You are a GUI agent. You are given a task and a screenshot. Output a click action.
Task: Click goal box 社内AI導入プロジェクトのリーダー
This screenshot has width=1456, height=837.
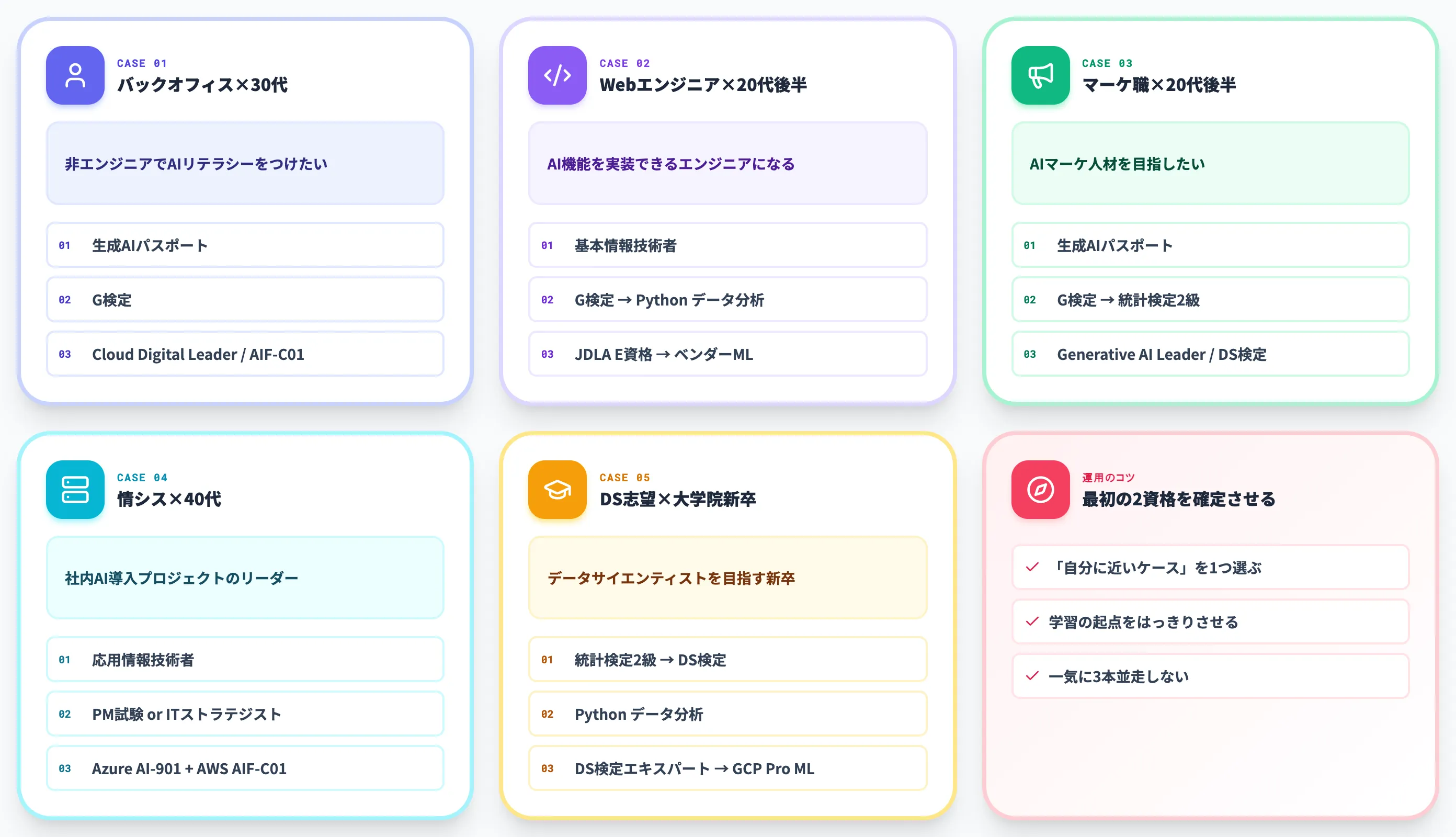click(245, 578)
